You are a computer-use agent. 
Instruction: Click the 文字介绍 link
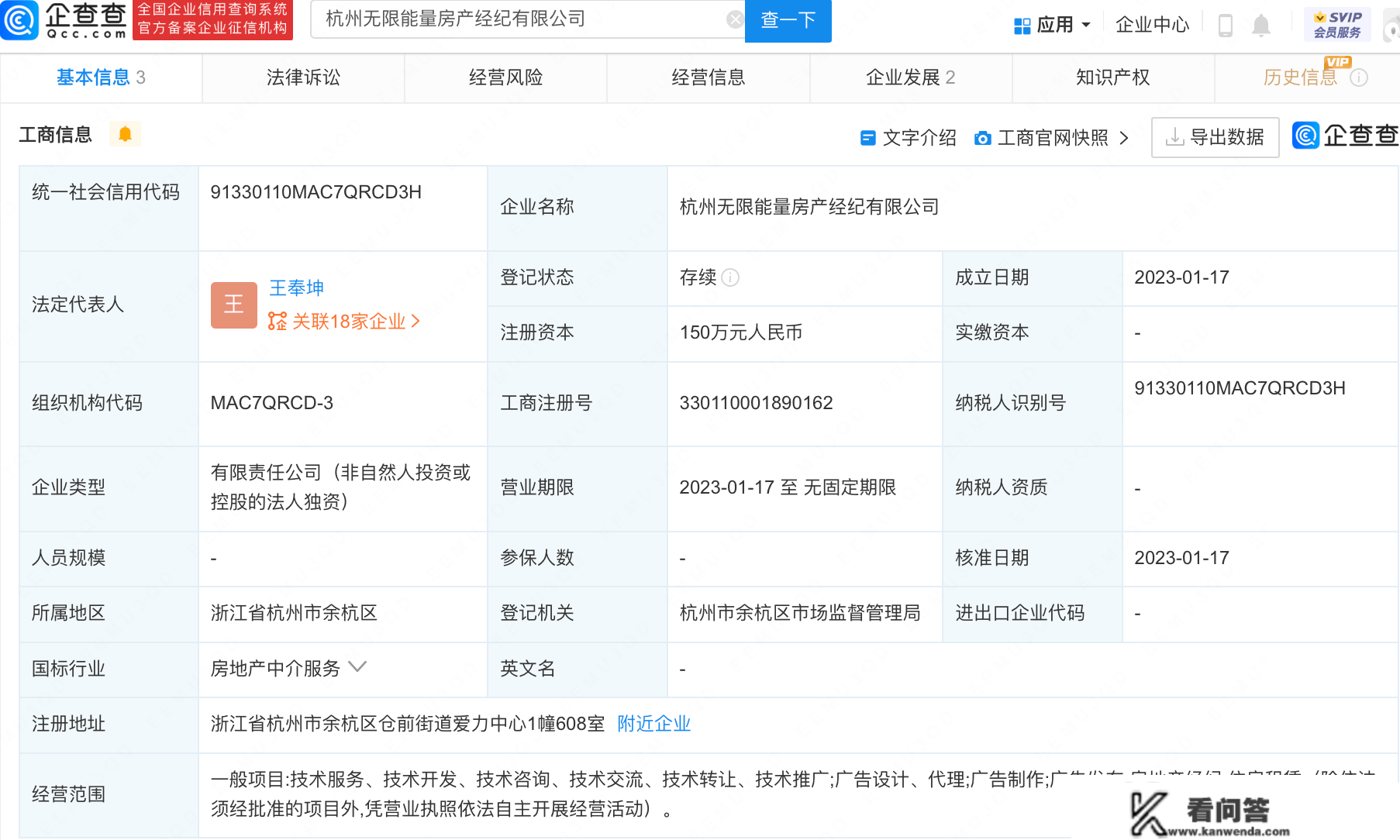tap(919, 138)
